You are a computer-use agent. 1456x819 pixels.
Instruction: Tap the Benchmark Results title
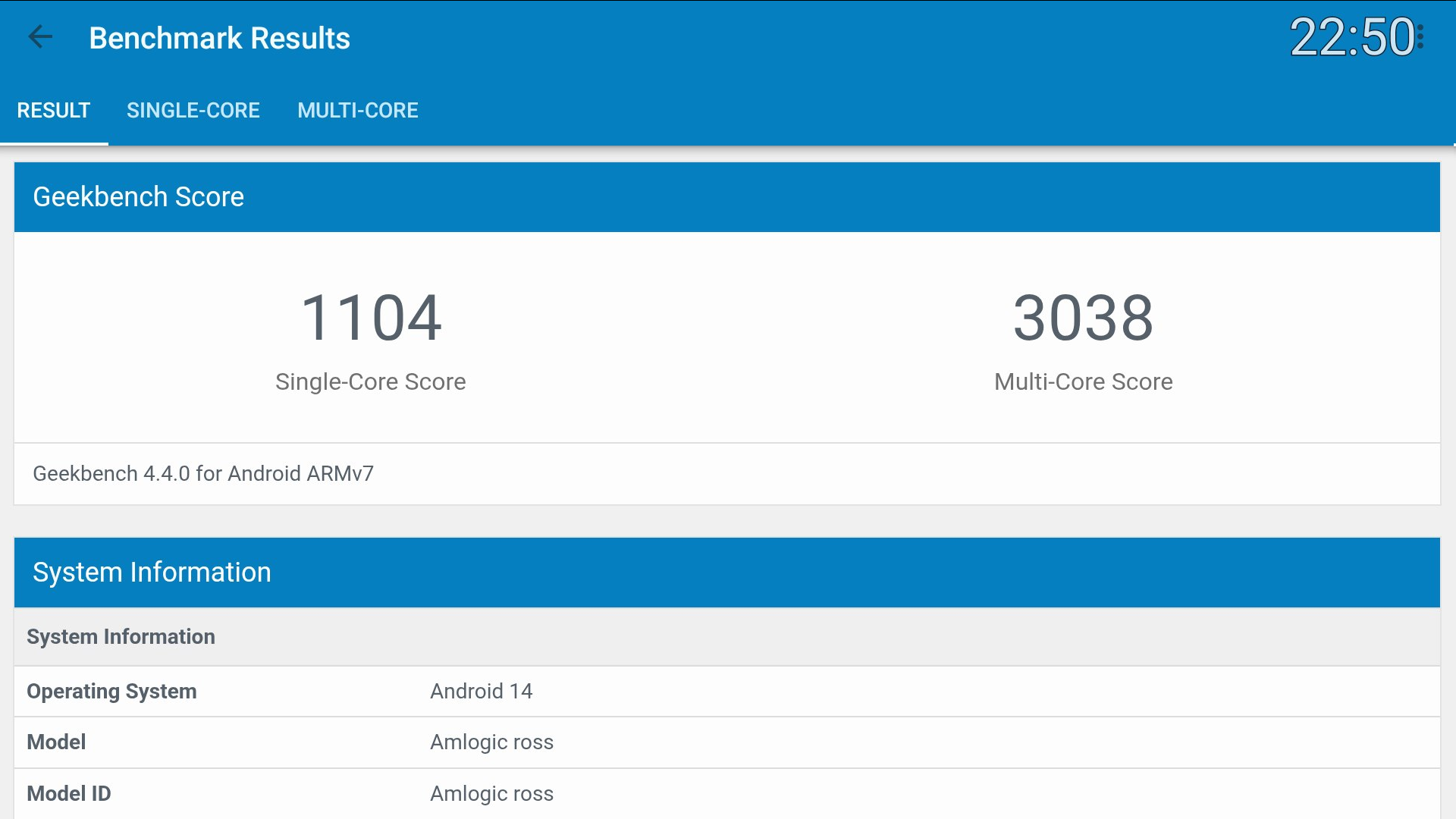[x=219, y=38]
